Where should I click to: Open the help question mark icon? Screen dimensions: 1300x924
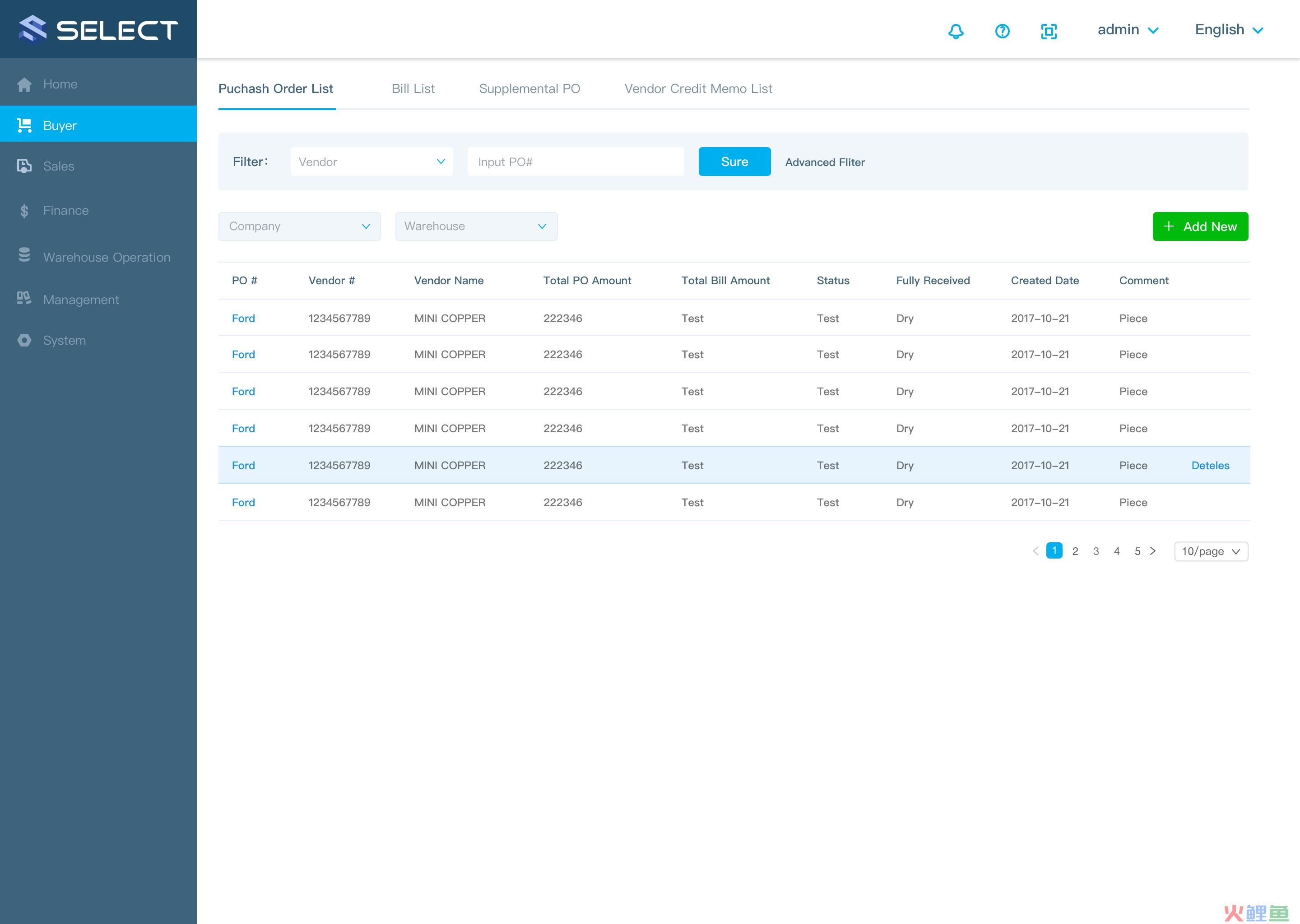point(1003,31)
